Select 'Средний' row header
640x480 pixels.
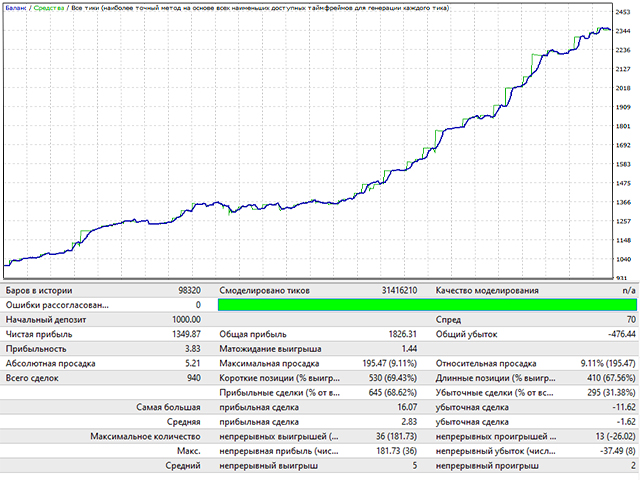183,466
